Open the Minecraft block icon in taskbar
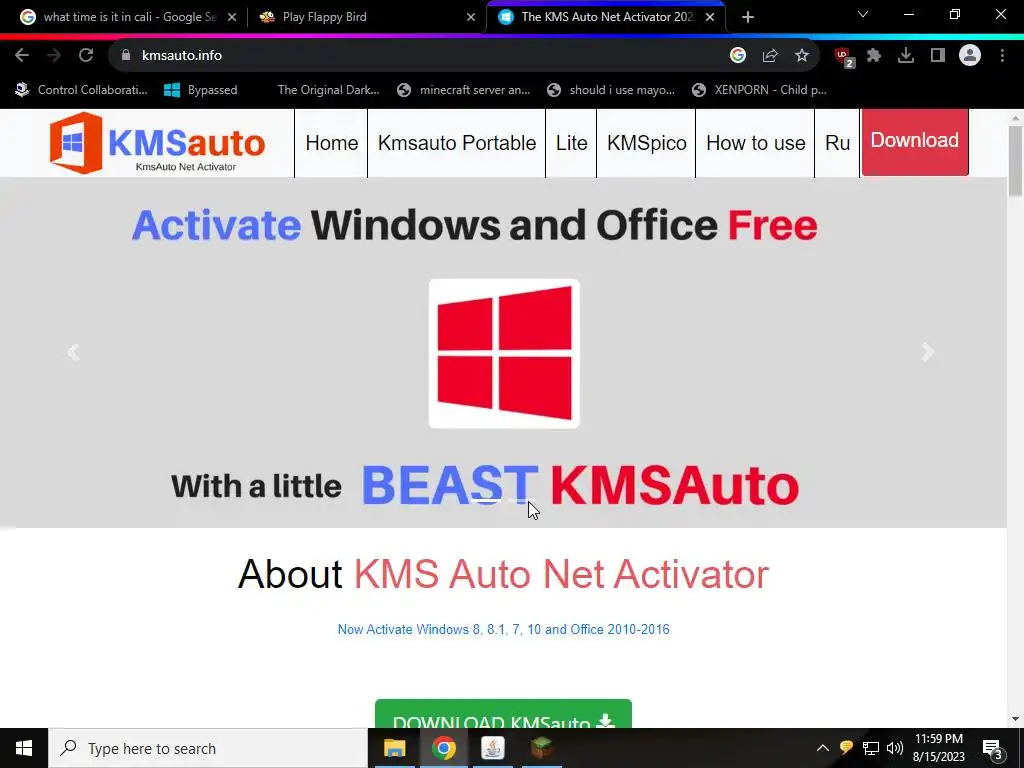This screenshot has width=1024, height=768. (541, 748)
